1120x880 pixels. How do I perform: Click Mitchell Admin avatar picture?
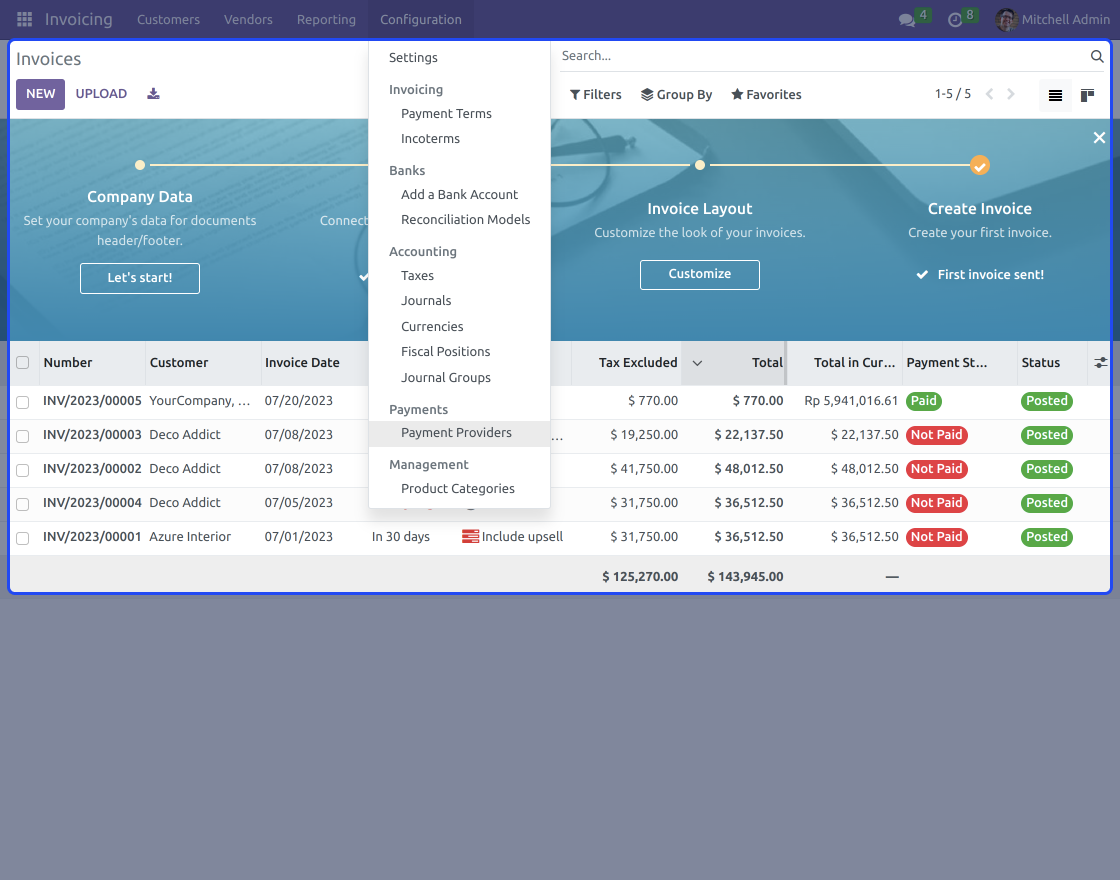click(x=1006, y=19)
